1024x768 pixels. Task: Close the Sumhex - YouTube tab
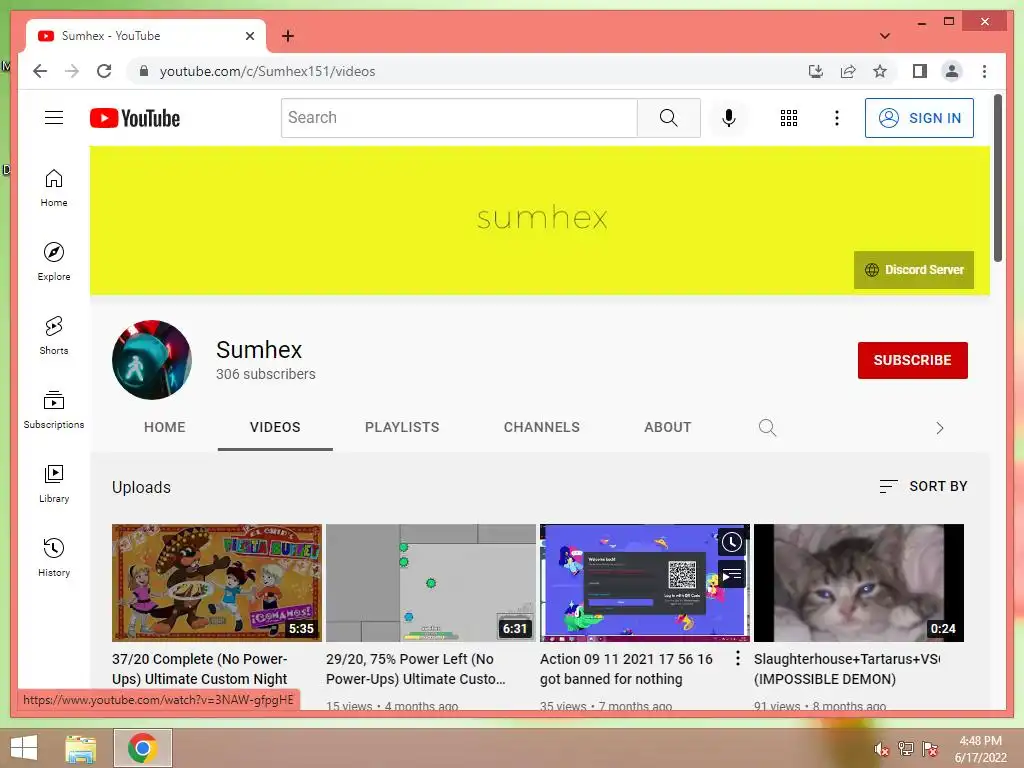[249, 36]
